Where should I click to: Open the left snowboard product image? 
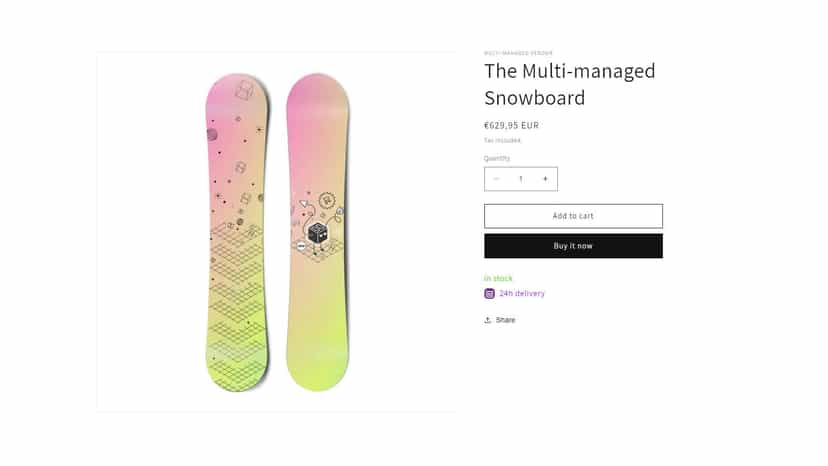237,232
